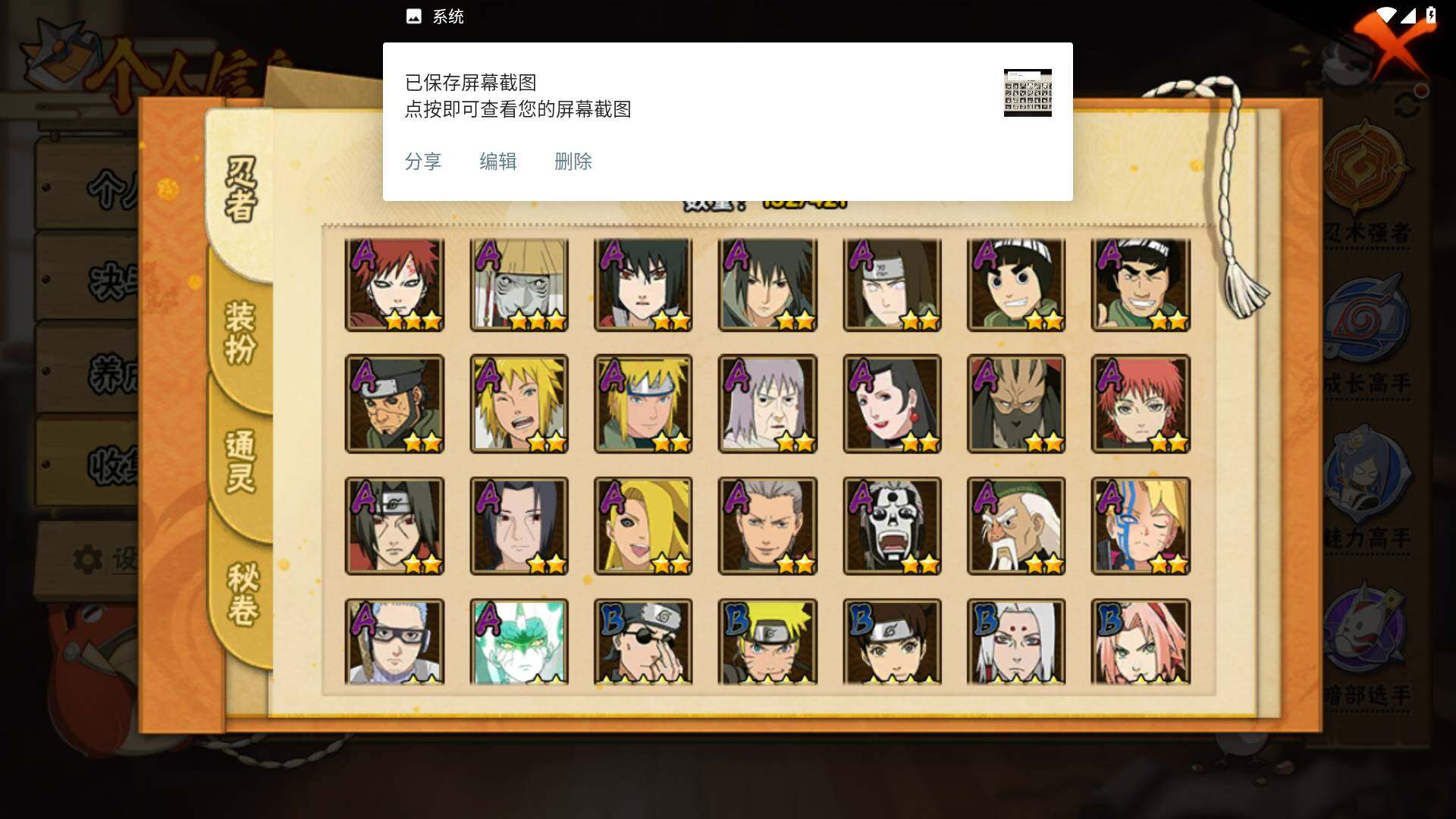Select the white-masked Hidan-style ninja portrait
The image size is (1456, 819).
[x=892, y=526]
